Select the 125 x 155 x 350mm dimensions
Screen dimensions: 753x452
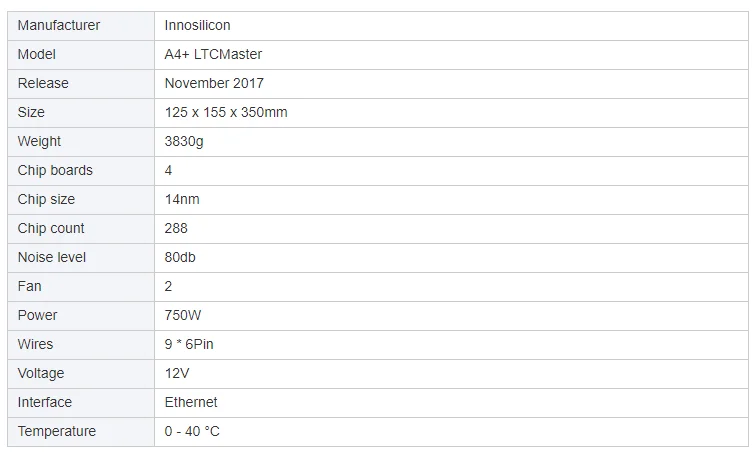(x=226, y=112)
